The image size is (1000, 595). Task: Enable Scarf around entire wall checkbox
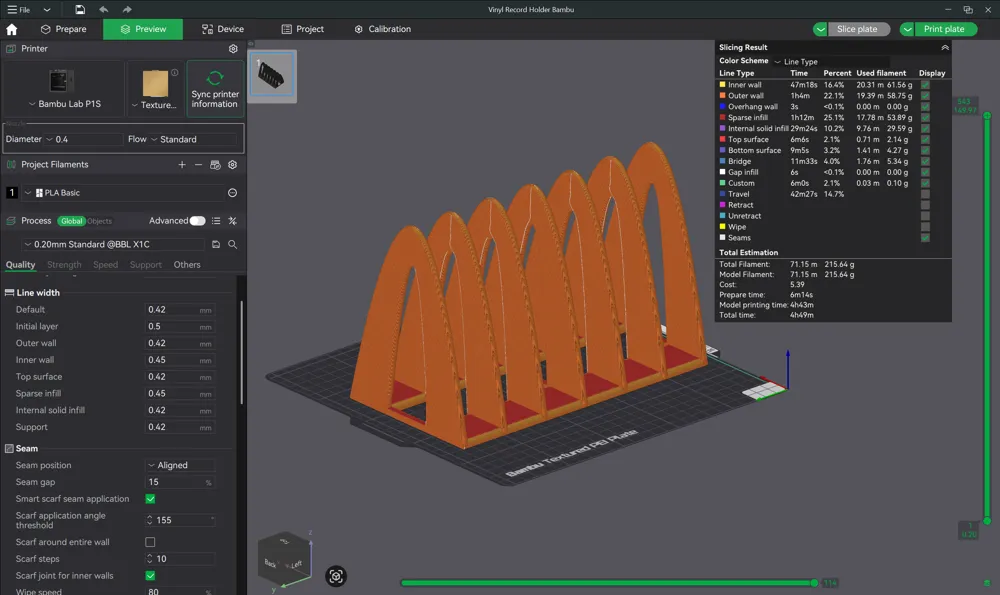tap(150, 542)
